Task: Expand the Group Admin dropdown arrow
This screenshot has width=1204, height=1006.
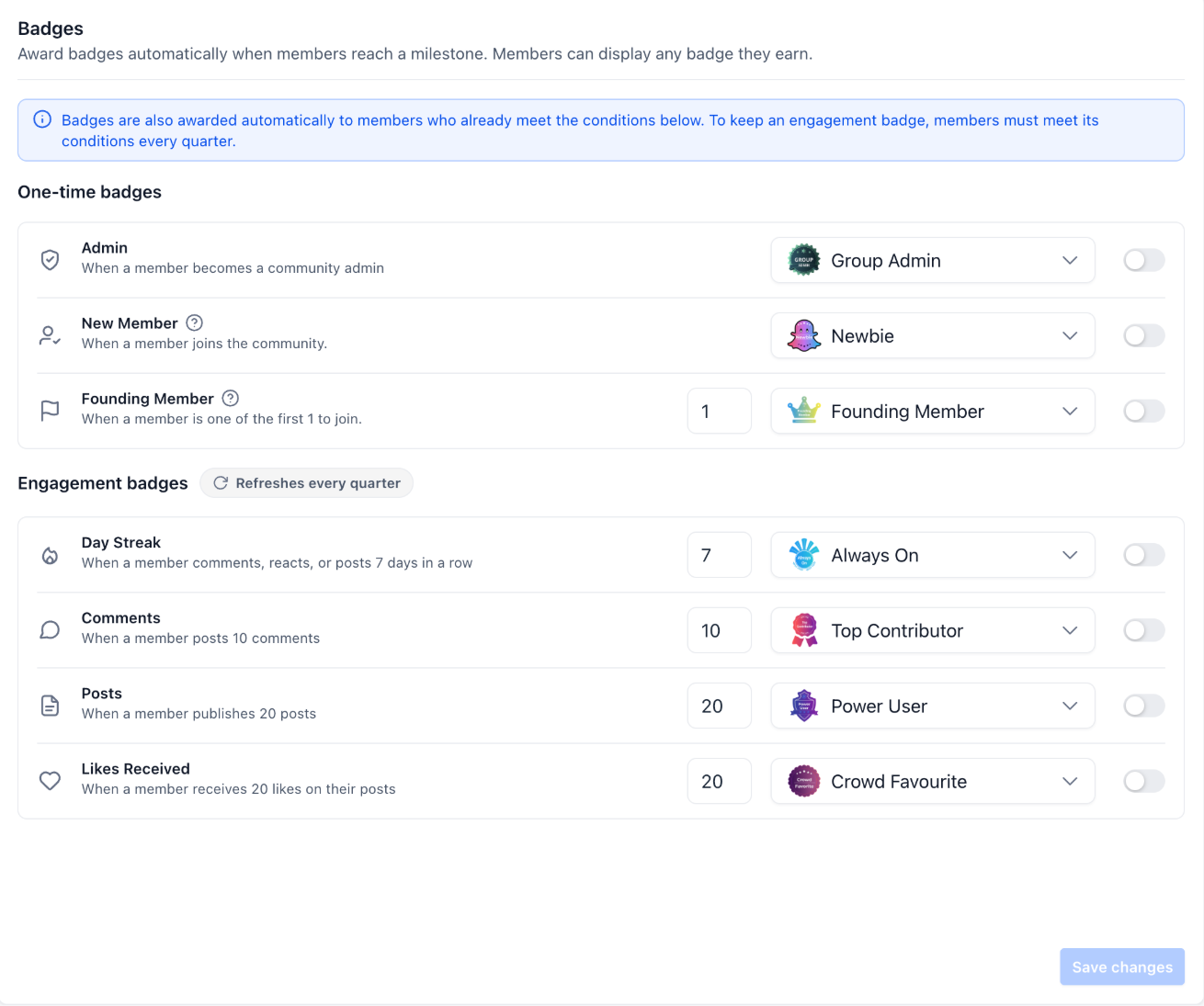Action: 1070,260
